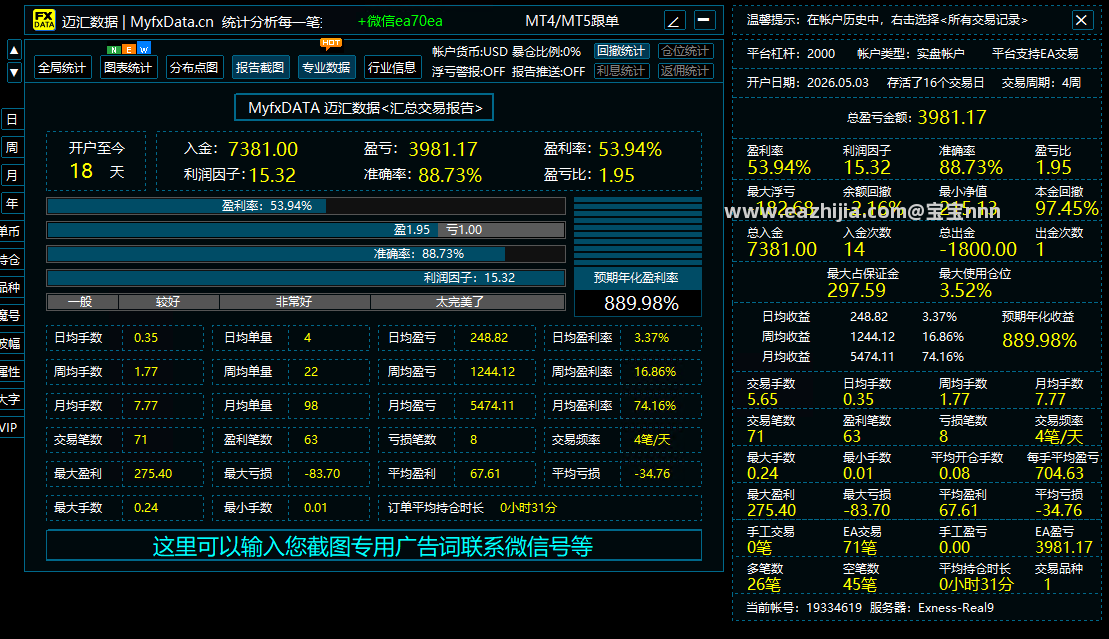Open the 属性 sidebar item
Image resolution: width=1109 pixels, height=639 pixels.
pyautogui.click(x=11, y=372)
